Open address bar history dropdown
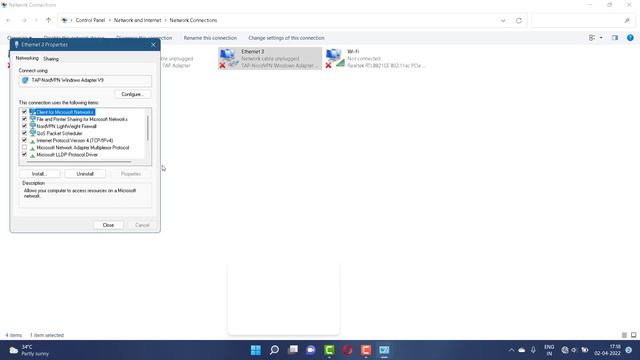The image size is (640, 360). (x=503, y=20)
